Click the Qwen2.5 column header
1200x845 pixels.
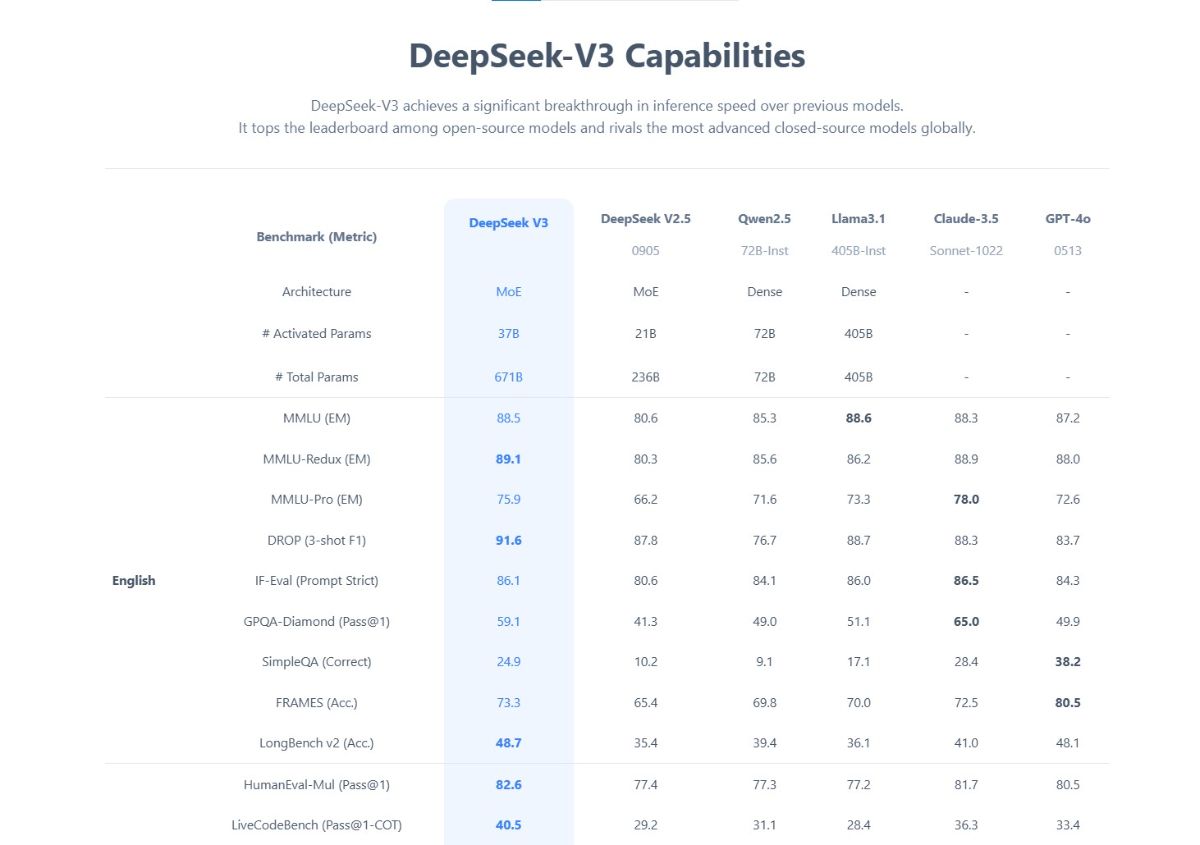click(x=764, y=219)
